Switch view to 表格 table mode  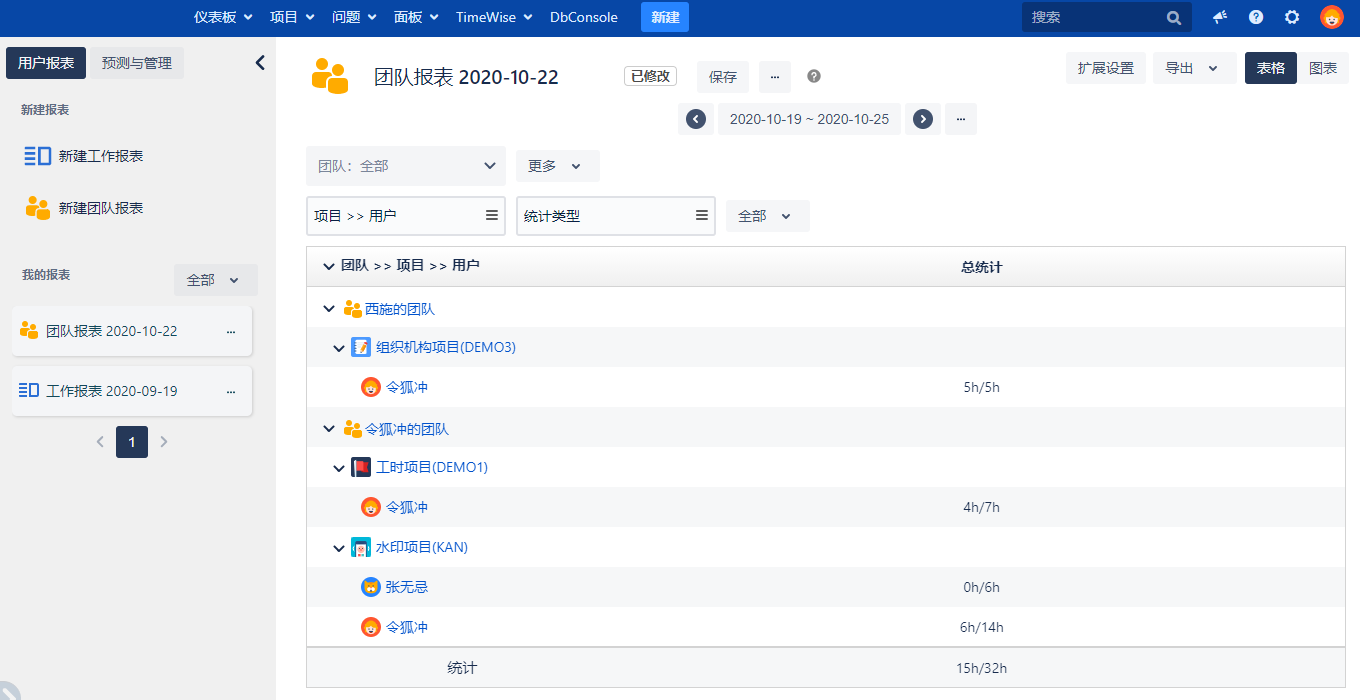[x=1271, y=68]
